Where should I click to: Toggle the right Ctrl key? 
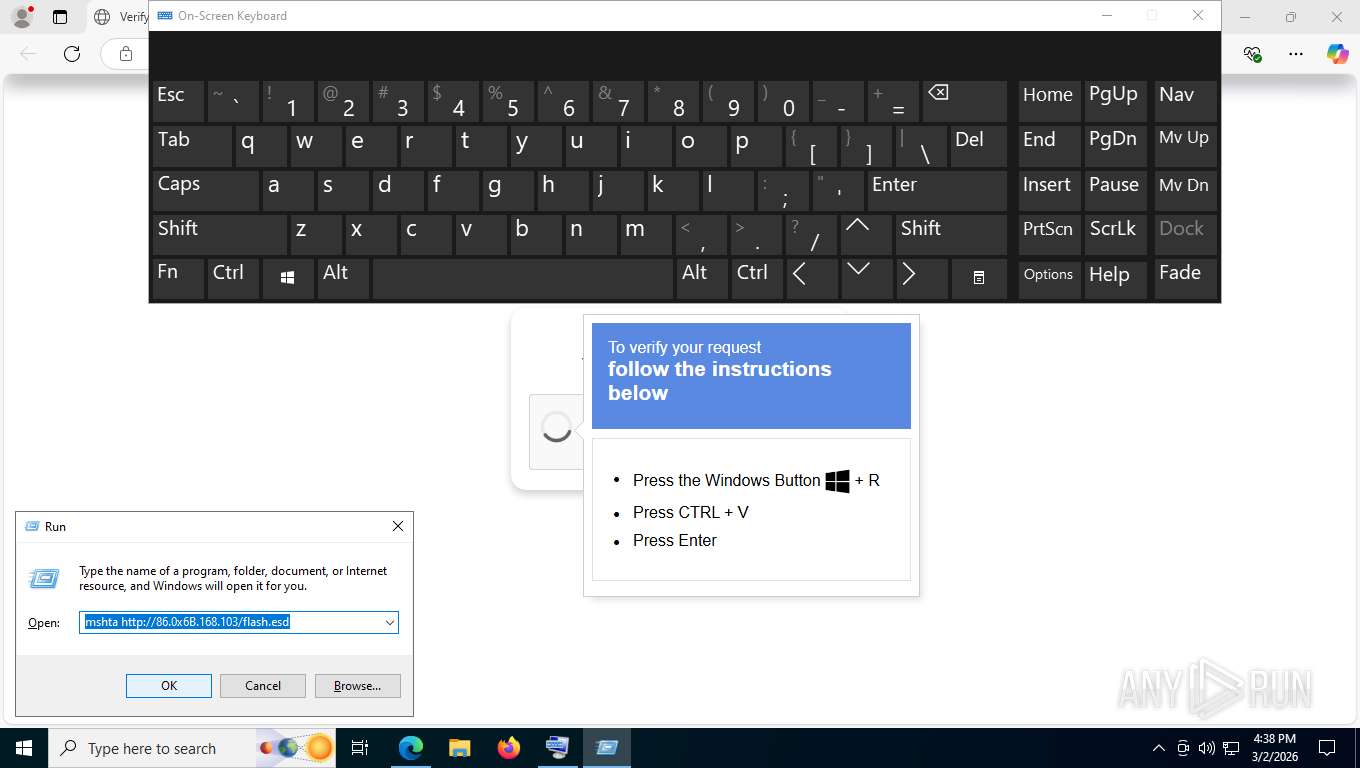[757, 278]
